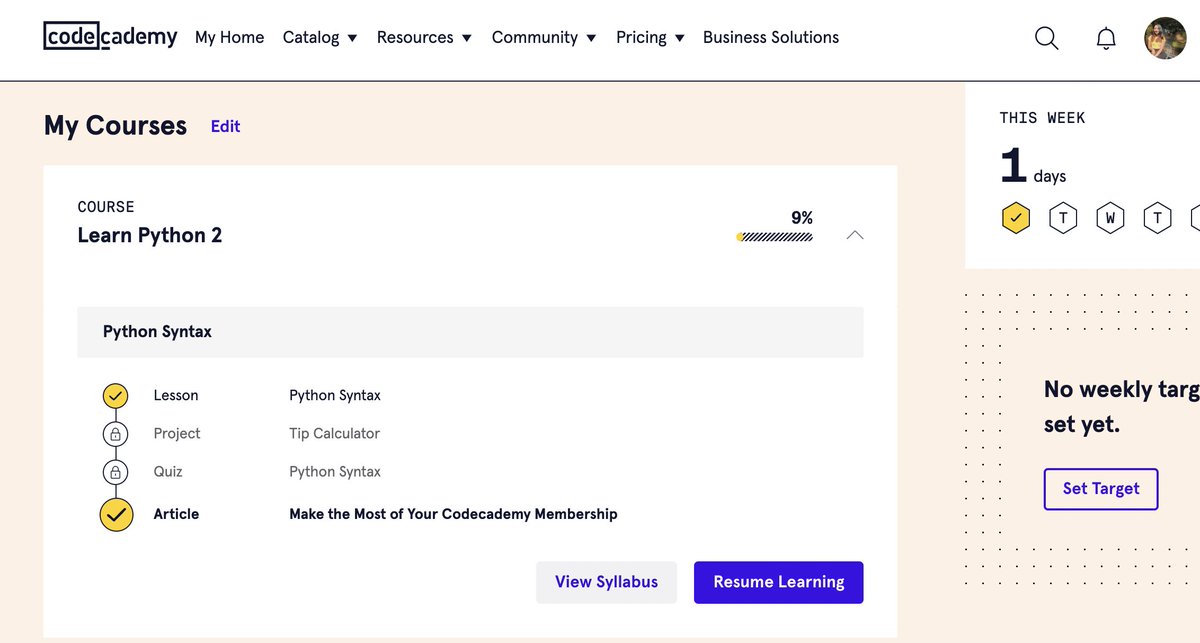Open the Python Syntax quiz entry
Viewport: 1200px width, 643px height.
tap(335, 471)
